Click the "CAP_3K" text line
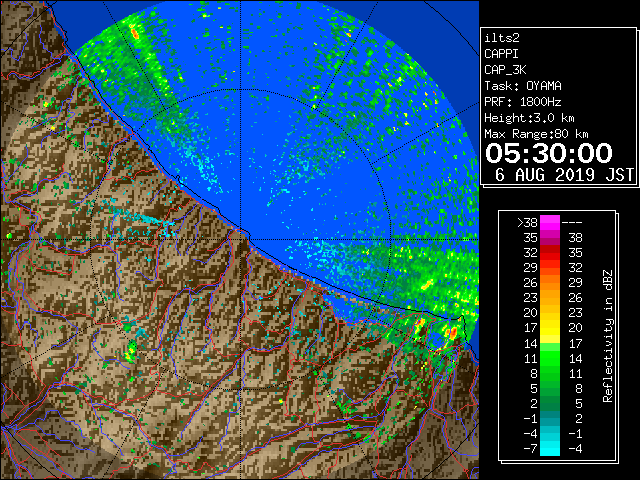This screenshot has width=640, height=480. (505, 70)
